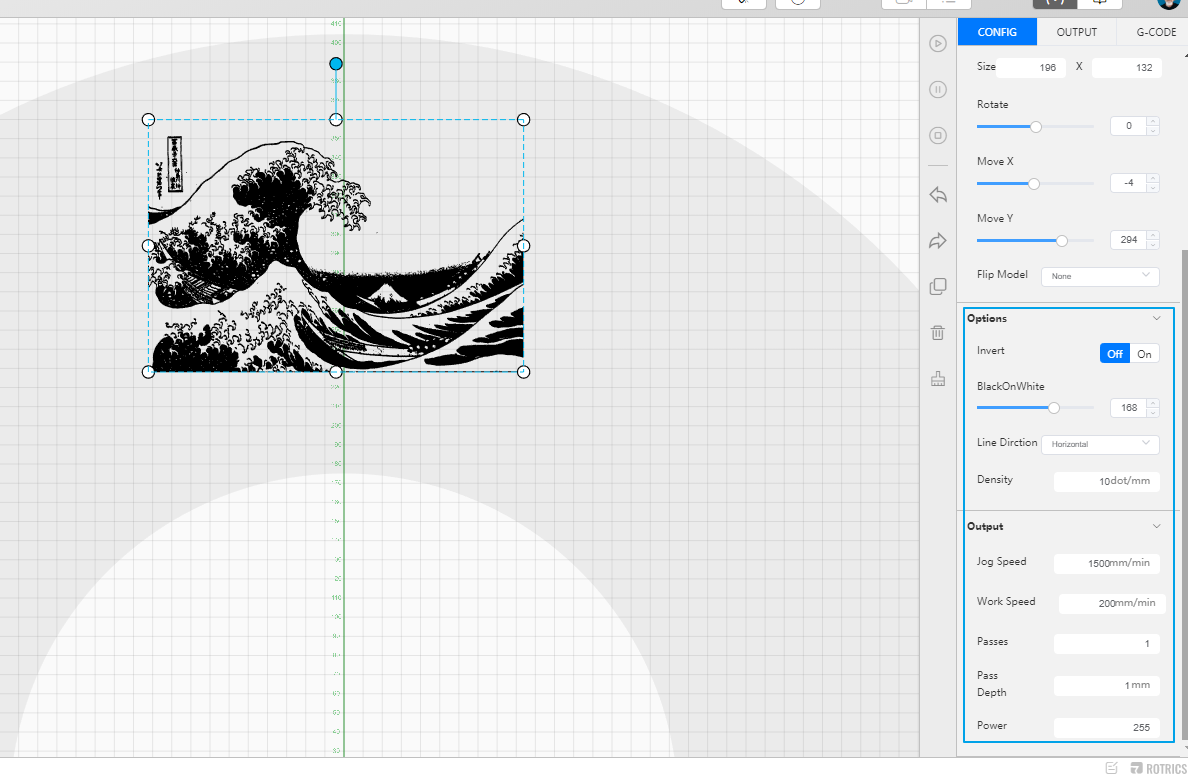Click the right-middle selection handle of the wave image
Viewport: 1188px width, 776px height.
coord(524,246)
